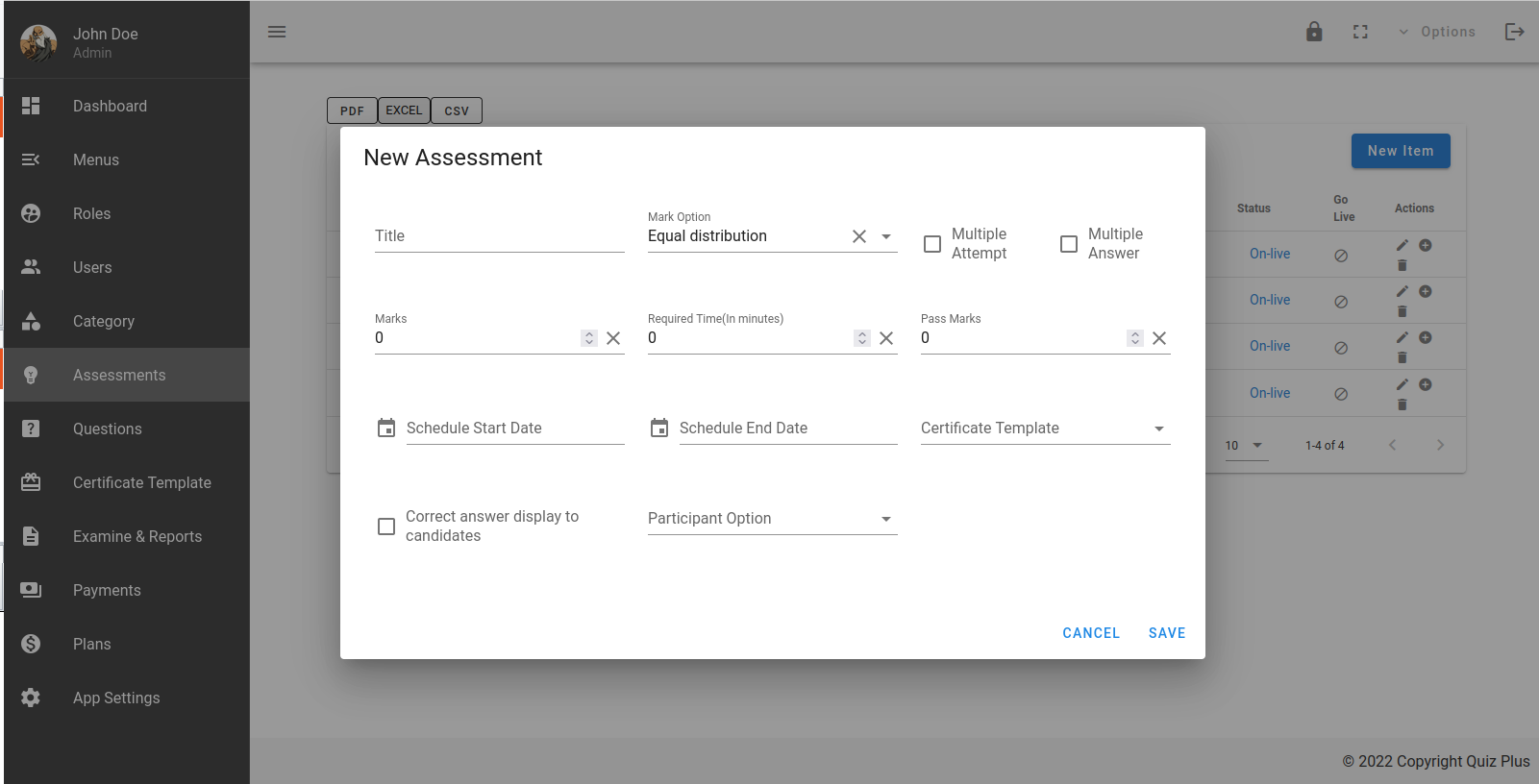Adjust the Pass Marks stepper
This screenshot has width=1539, height=784.
[x=1135, y=338]
